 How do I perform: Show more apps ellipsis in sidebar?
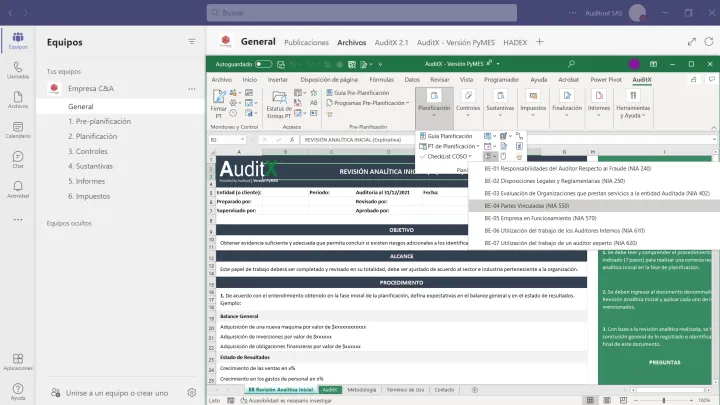click(18, 219)
